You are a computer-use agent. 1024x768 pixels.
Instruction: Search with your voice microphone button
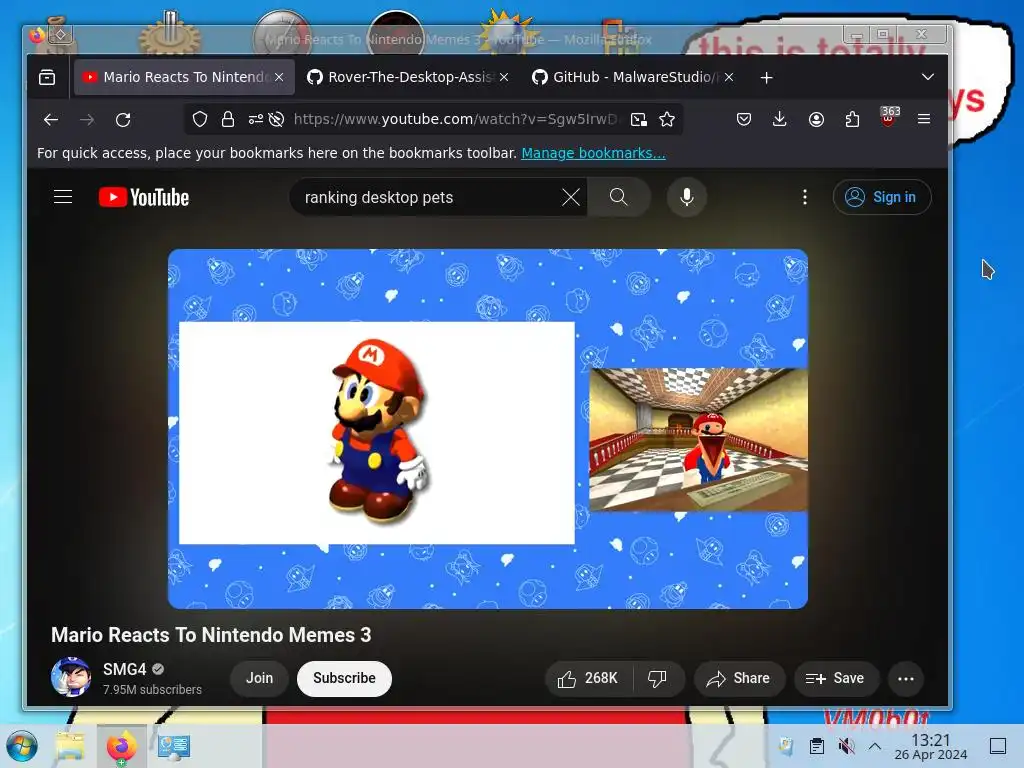pyautogui.click(x=686, y=197)
